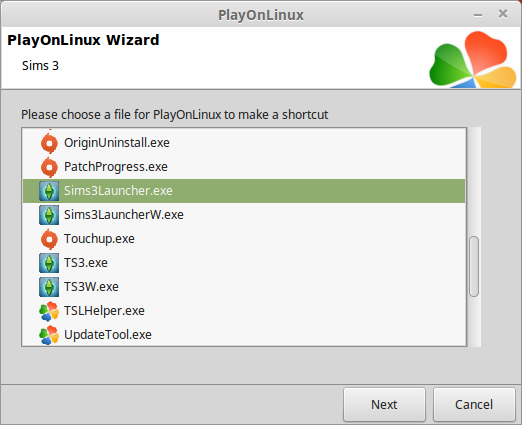Cancel the PlayOnLinux wizard
Screen dimensions: 522x425
point(474,405)
